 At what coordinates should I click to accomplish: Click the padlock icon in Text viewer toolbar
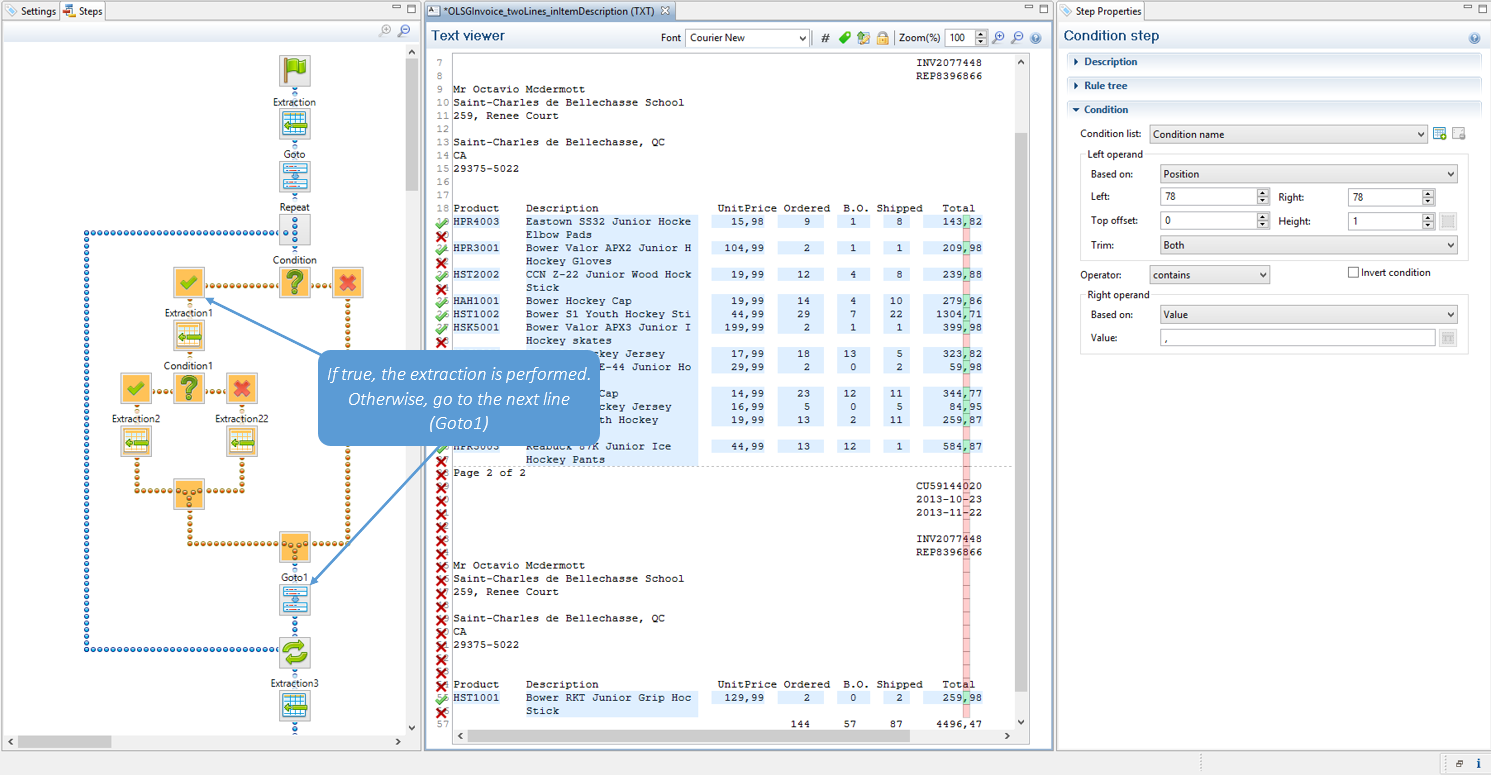coord(882,38)
